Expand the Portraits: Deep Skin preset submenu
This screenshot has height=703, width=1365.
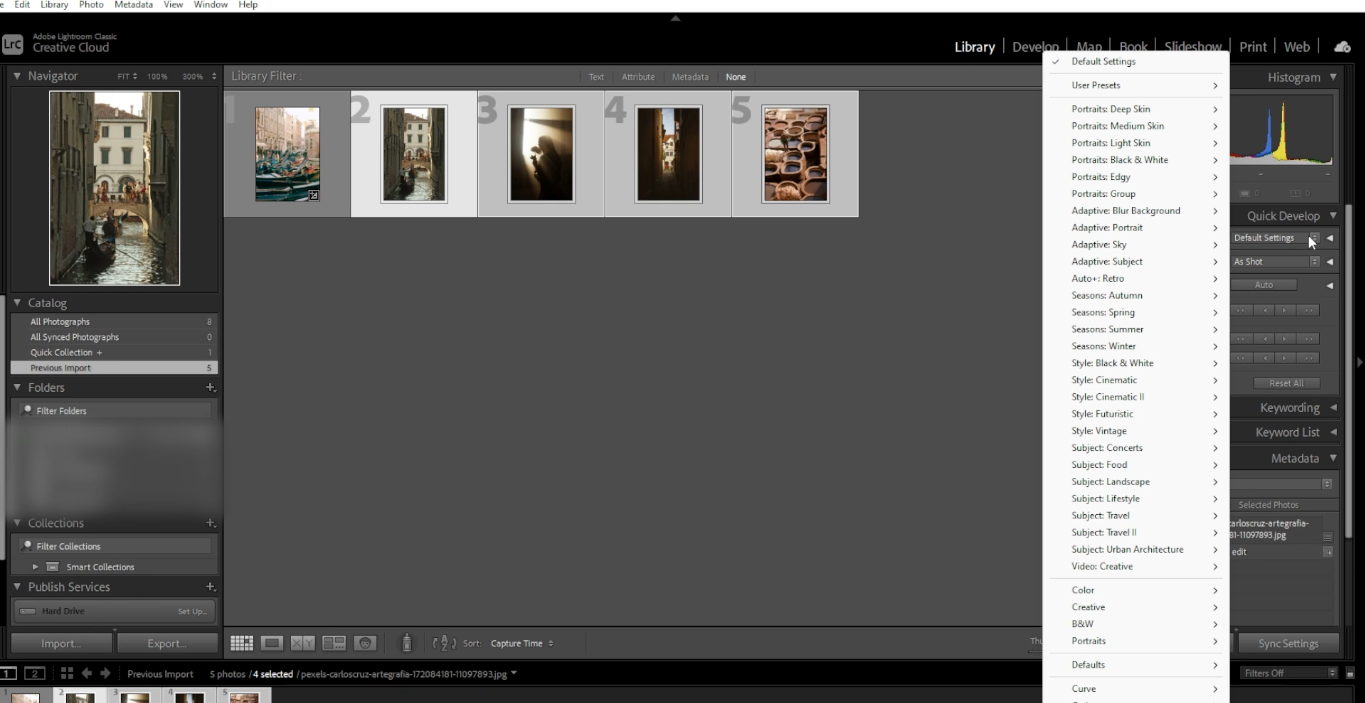pos(1113,108)
